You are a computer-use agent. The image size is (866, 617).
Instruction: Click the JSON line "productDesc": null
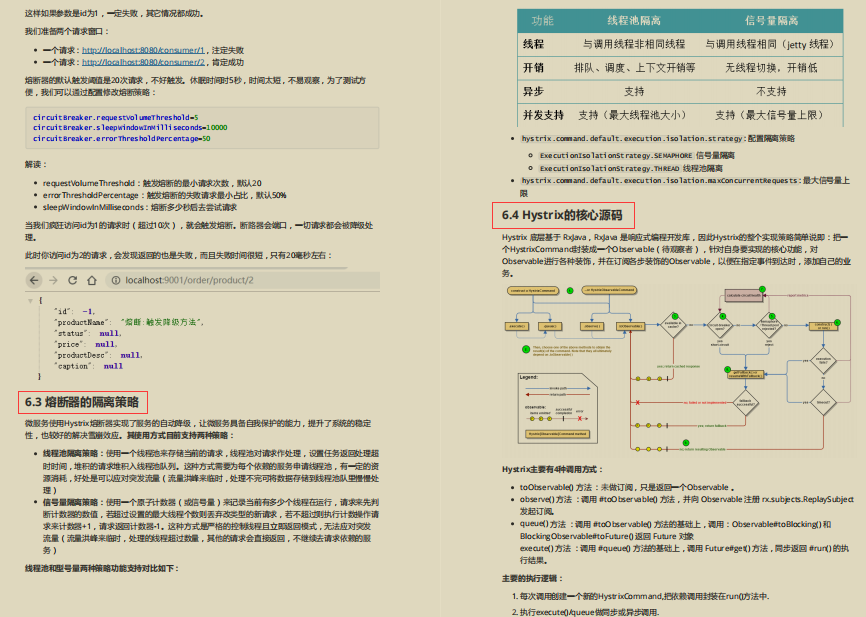tap(98, 355)
